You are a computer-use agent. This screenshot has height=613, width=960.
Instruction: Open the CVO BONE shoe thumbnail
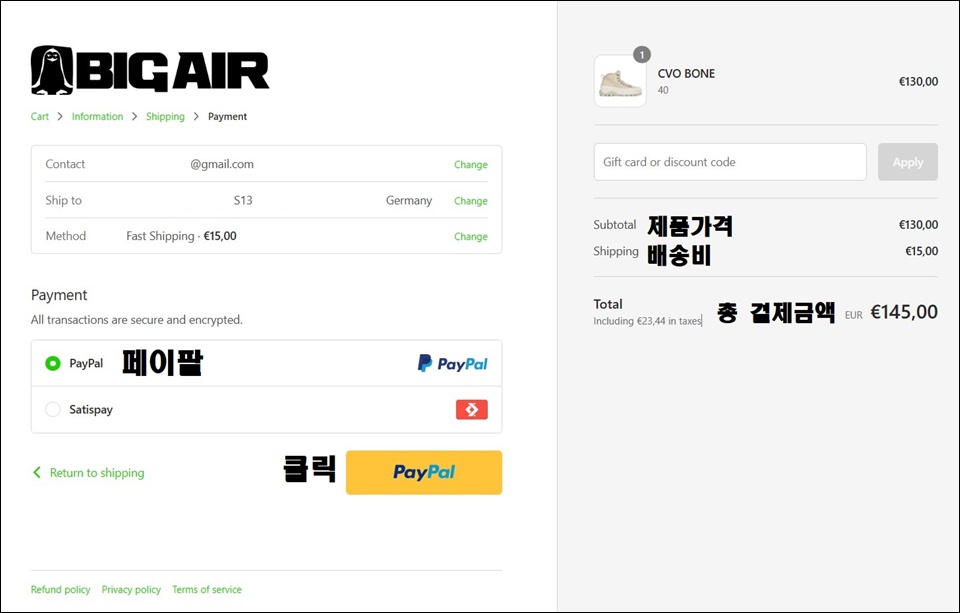pos(620,81)
